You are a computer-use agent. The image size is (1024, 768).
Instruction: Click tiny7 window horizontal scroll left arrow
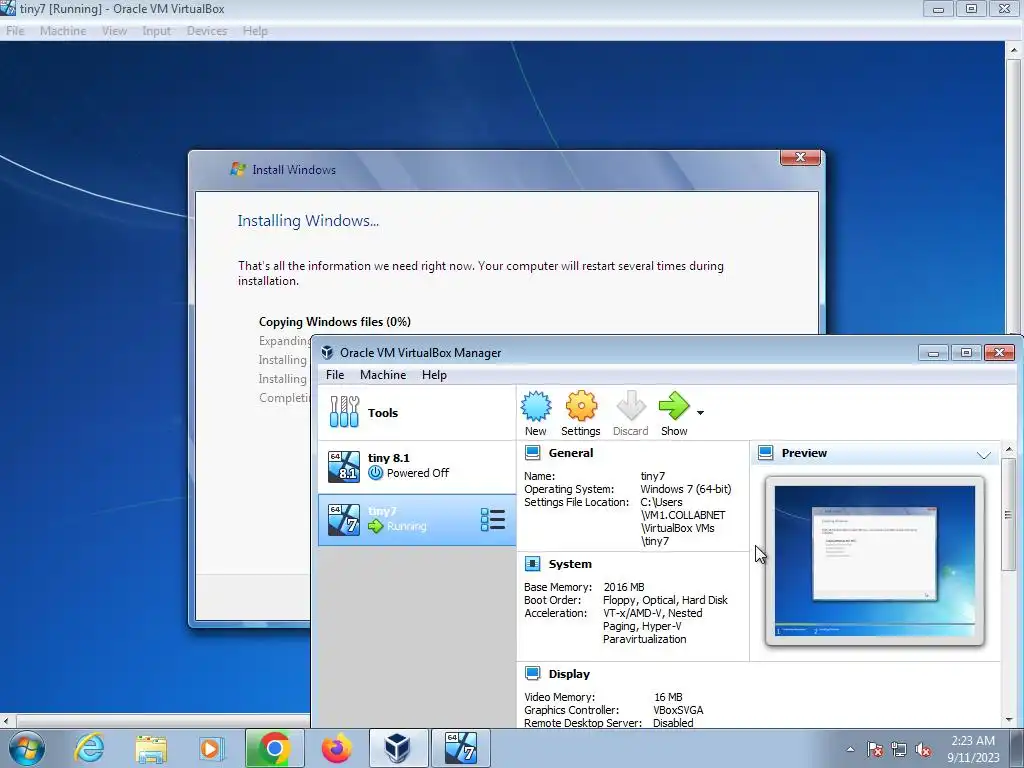click(x=6, y=721)
